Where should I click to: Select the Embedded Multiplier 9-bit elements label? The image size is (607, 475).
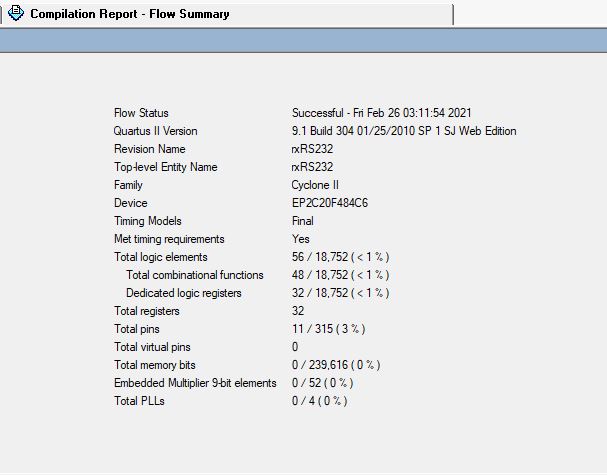tap(195, 383)
